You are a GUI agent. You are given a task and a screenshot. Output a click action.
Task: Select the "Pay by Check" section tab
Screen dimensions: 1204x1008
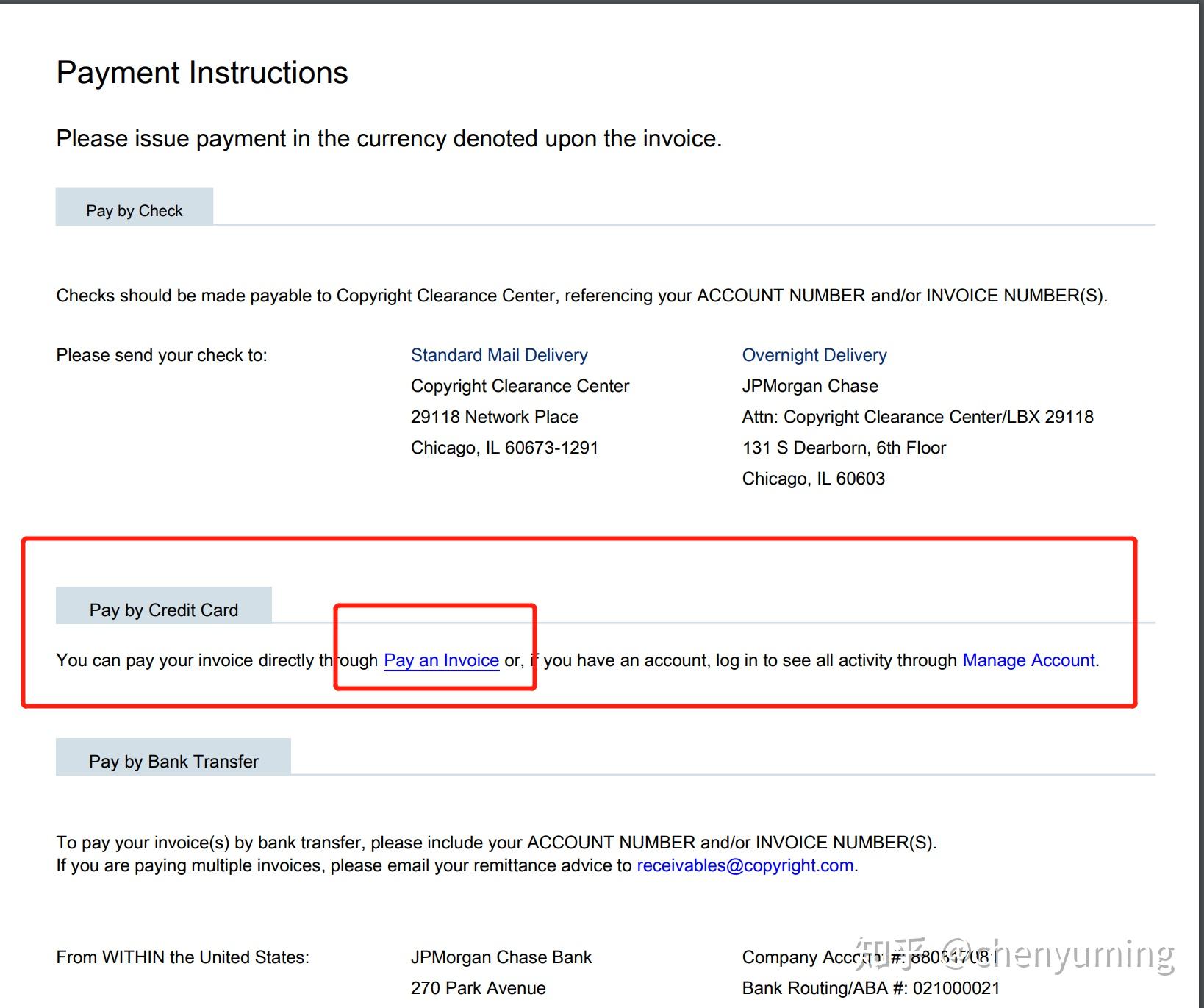tap(135, 210)
